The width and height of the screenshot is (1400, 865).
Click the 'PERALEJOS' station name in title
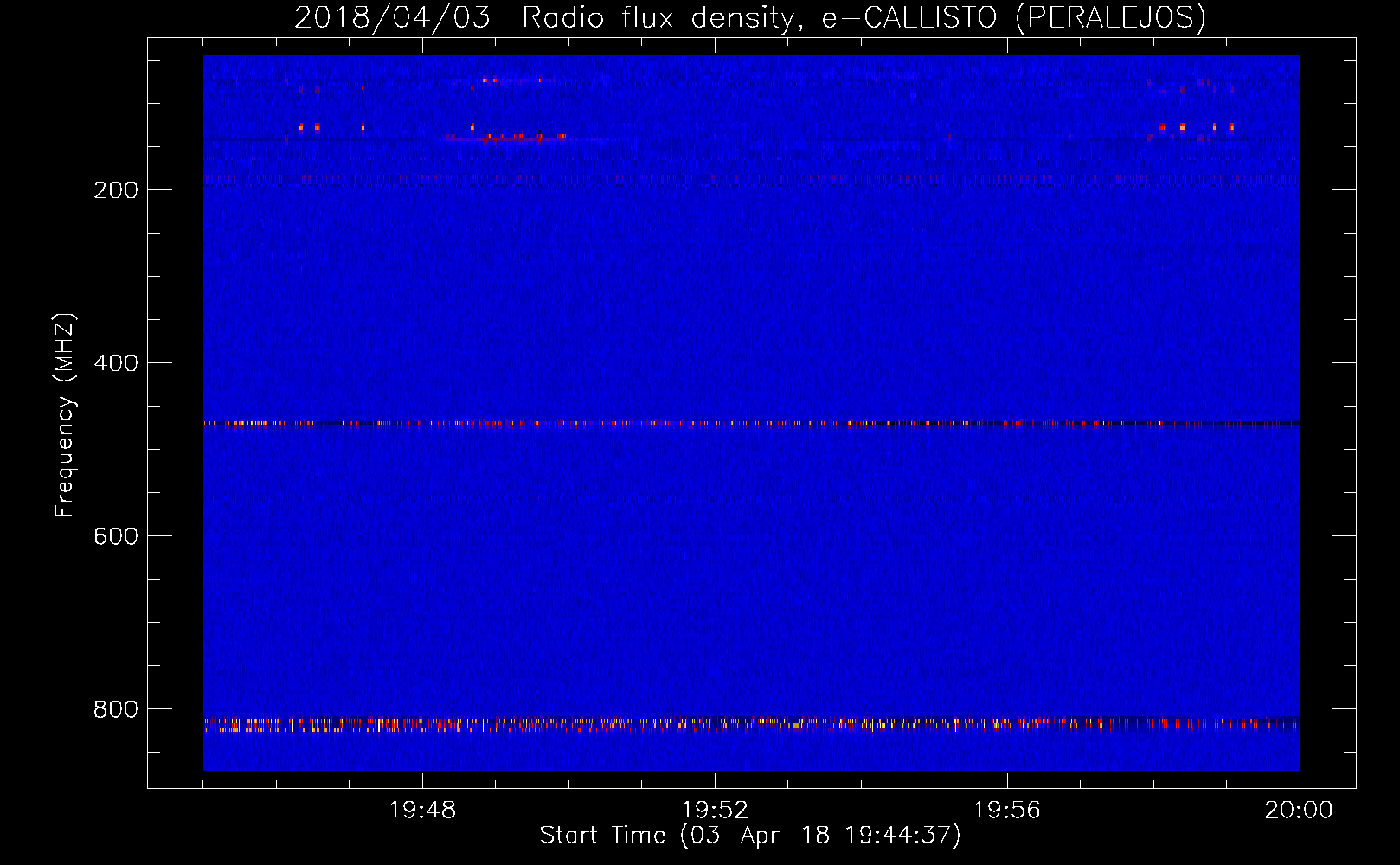click(x=1110, y=17)
